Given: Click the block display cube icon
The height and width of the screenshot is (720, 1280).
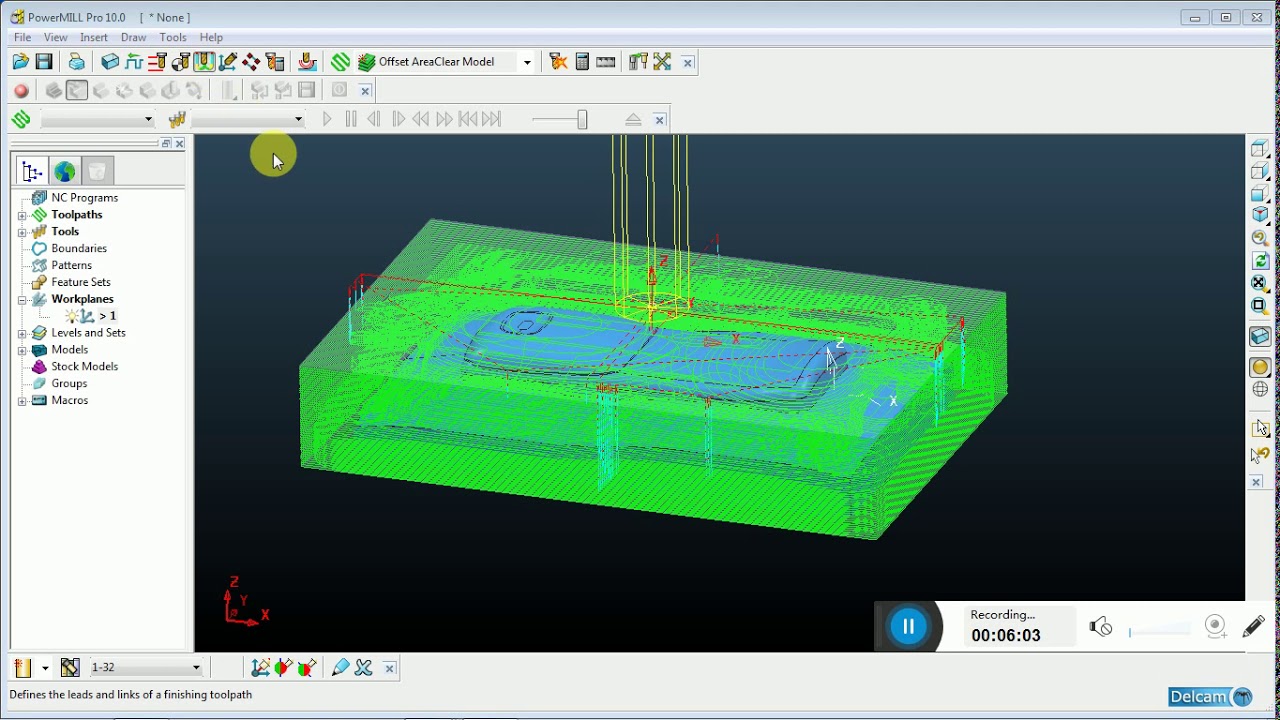Looking at the screenshot, I should [x=1260, y=337].
